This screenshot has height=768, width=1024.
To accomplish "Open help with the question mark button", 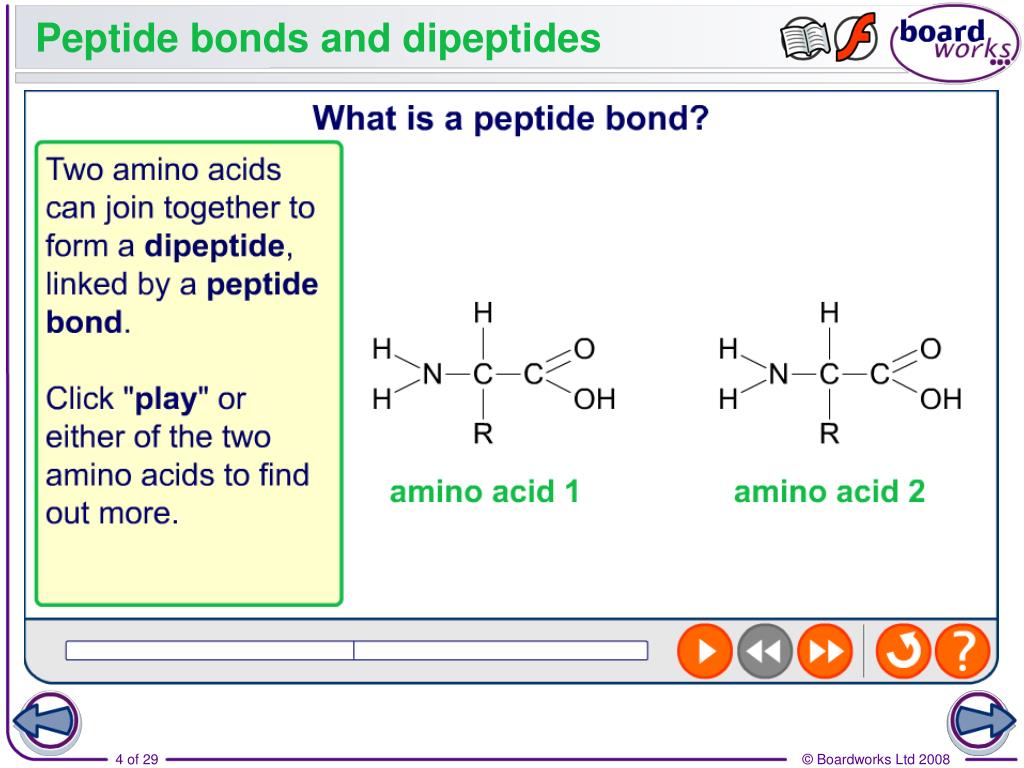I will click(963, 650).
